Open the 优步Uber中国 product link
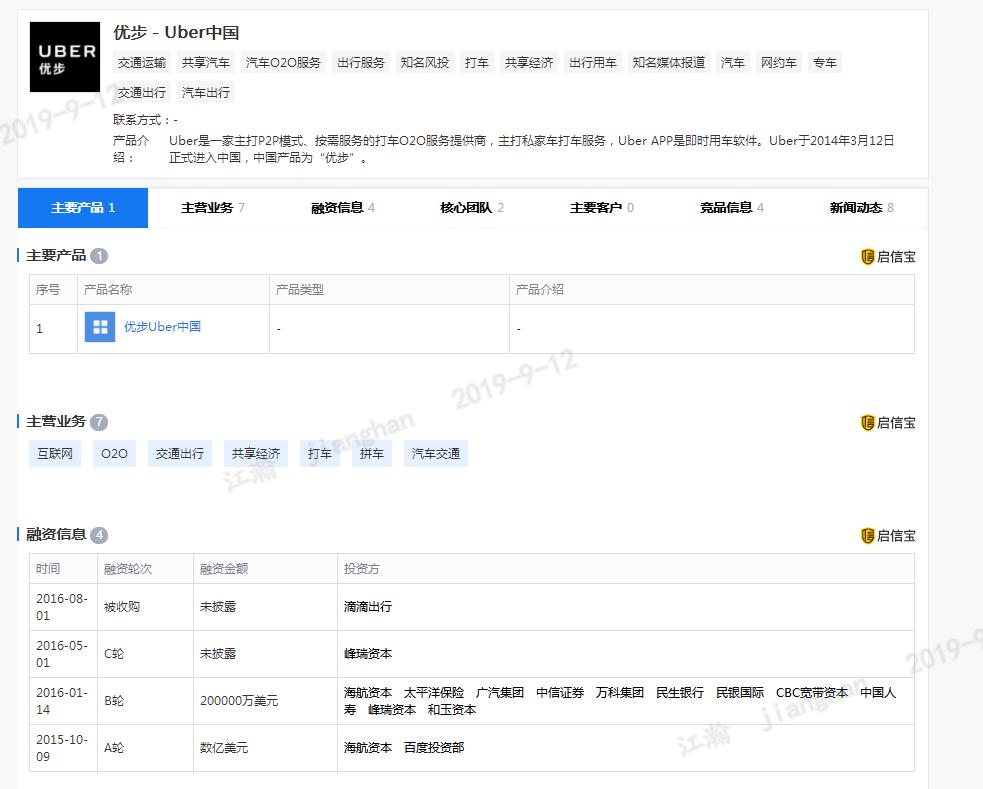Screen dimensions: 983x789 (x=162, y=327)
